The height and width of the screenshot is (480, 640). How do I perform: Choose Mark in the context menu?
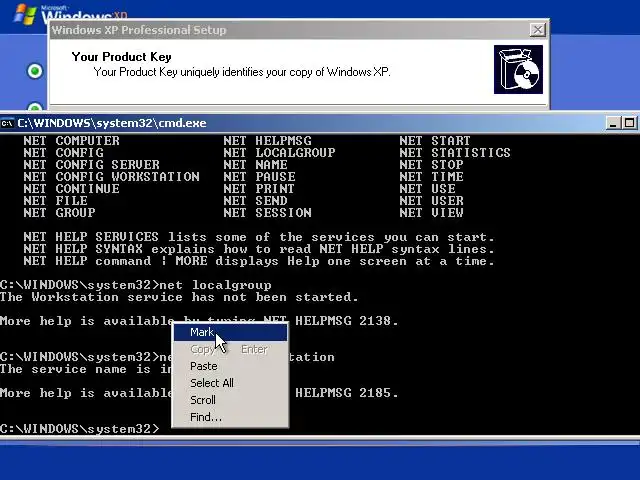point(230,332)
